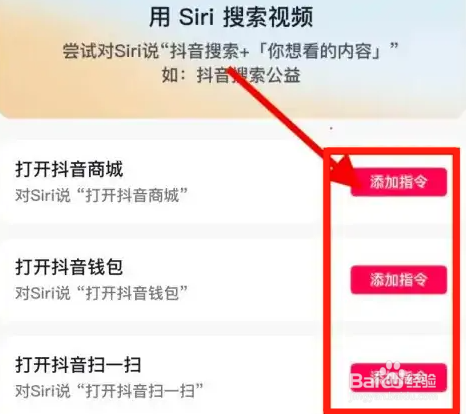Click the 用 Siri 搜索视频 heading
The width and height of the screenshot is (466, 414).
click(x=231, y=17)
